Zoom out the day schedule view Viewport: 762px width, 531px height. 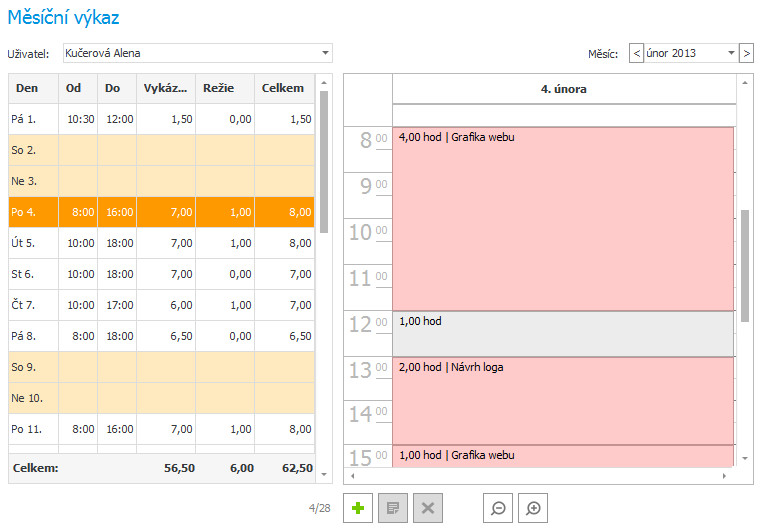(498, 508)
